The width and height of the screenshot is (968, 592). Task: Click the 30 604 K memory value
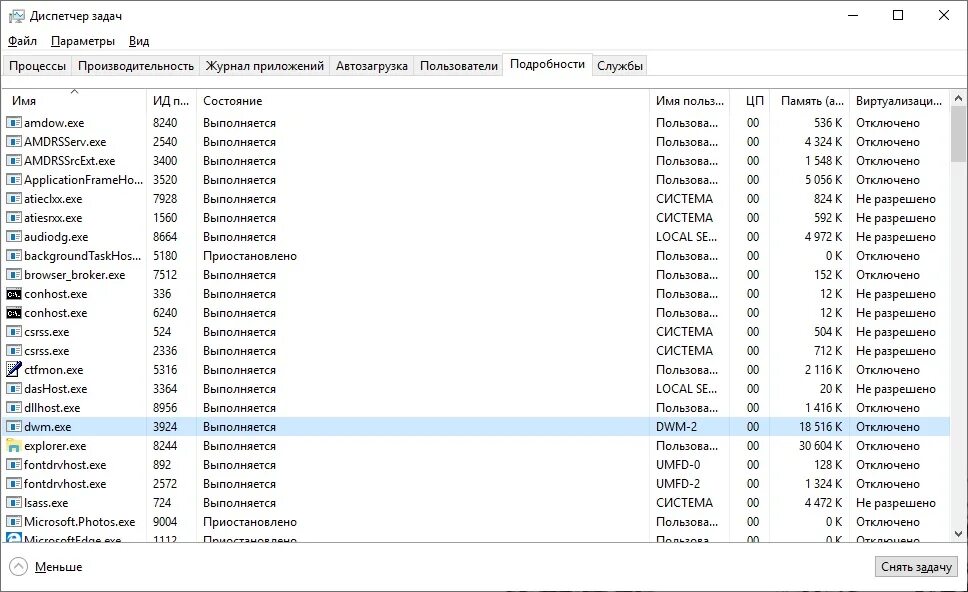(820, 446)
